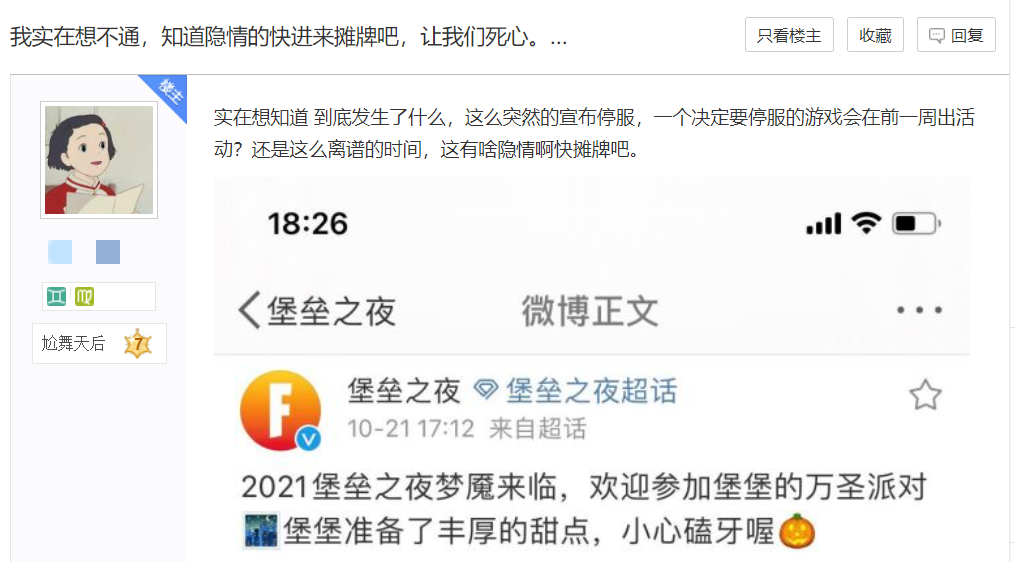Click the pumpkin emoji in post
Image resolution: width=1015 pixels, height=562 pixels.
coord(797,531)
